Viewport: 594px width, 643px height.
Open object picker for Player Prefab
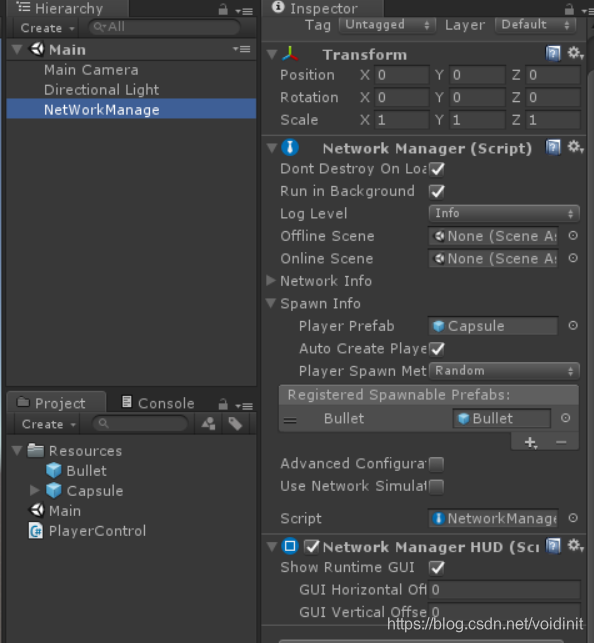click(573, 326)
